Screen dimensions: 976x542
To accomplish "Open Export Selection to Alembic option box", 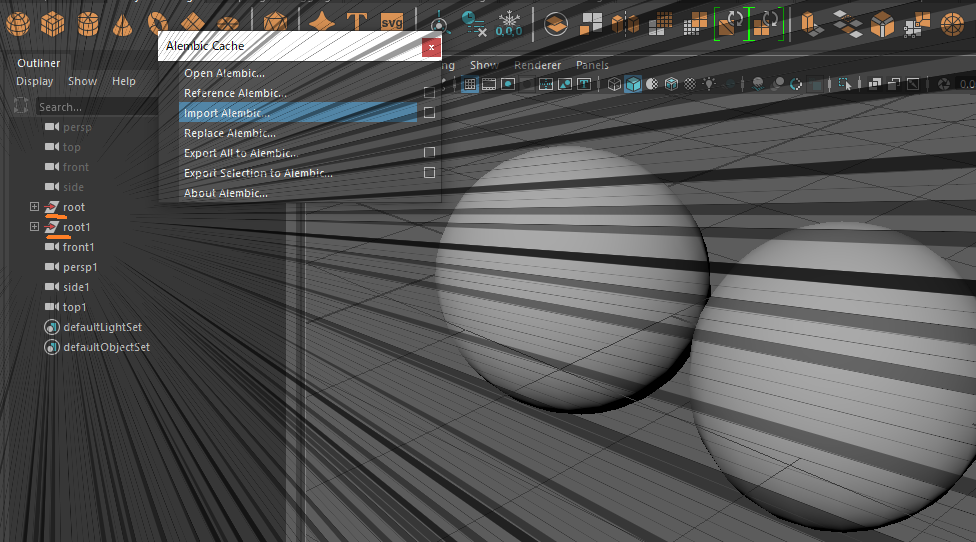I will tap(429, 172).
